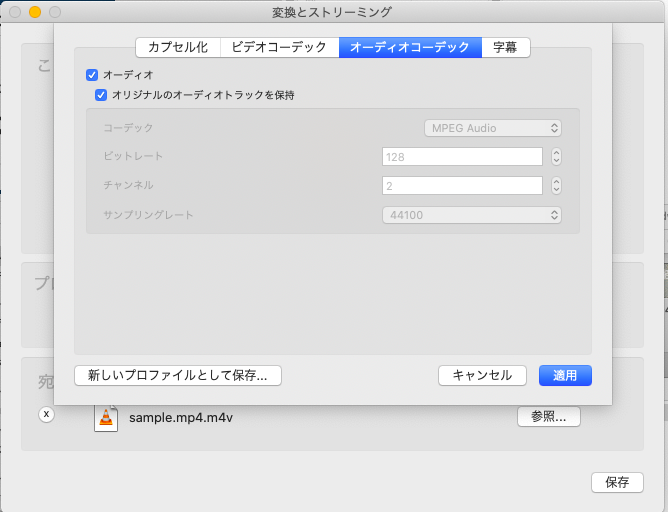668x512 pixels.
Task: Click the コーデック label
Action: tap(128, 128)
